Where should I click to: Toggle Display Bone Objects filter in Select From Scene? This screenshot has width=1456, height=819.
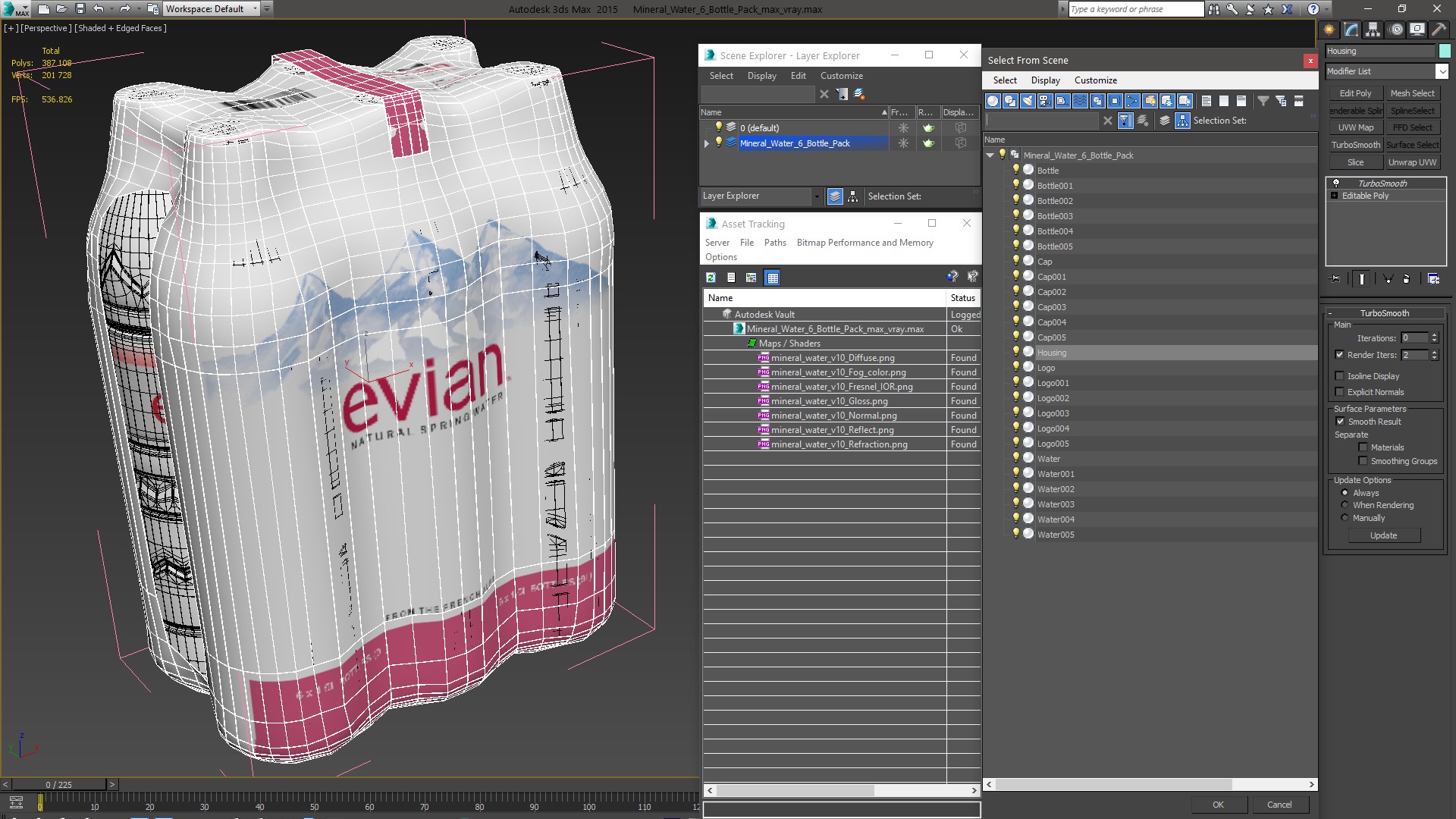click(1132, 101)
